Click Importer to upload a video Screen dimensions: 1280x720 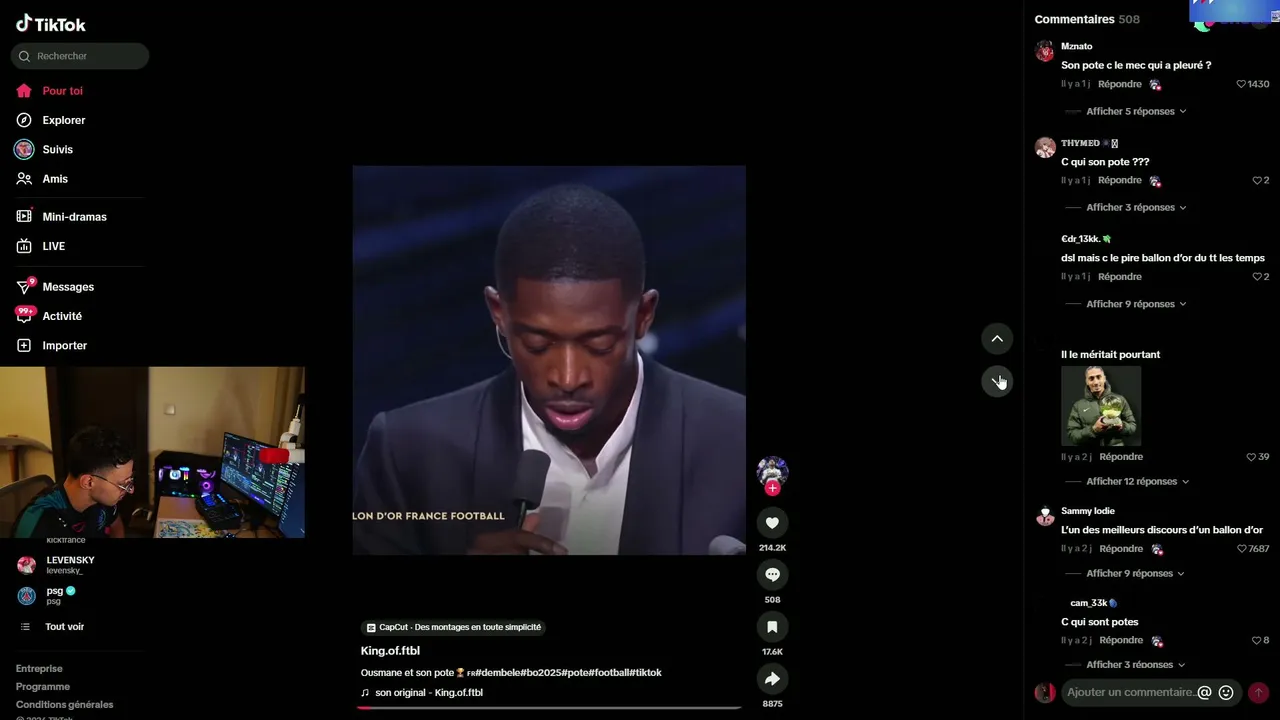point(64,345)
